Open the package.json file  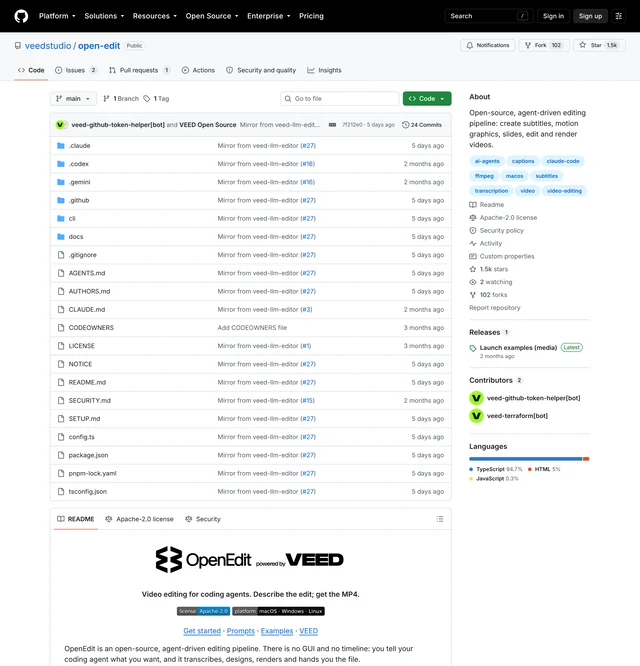pyautogui.click(x=88, y=455)
